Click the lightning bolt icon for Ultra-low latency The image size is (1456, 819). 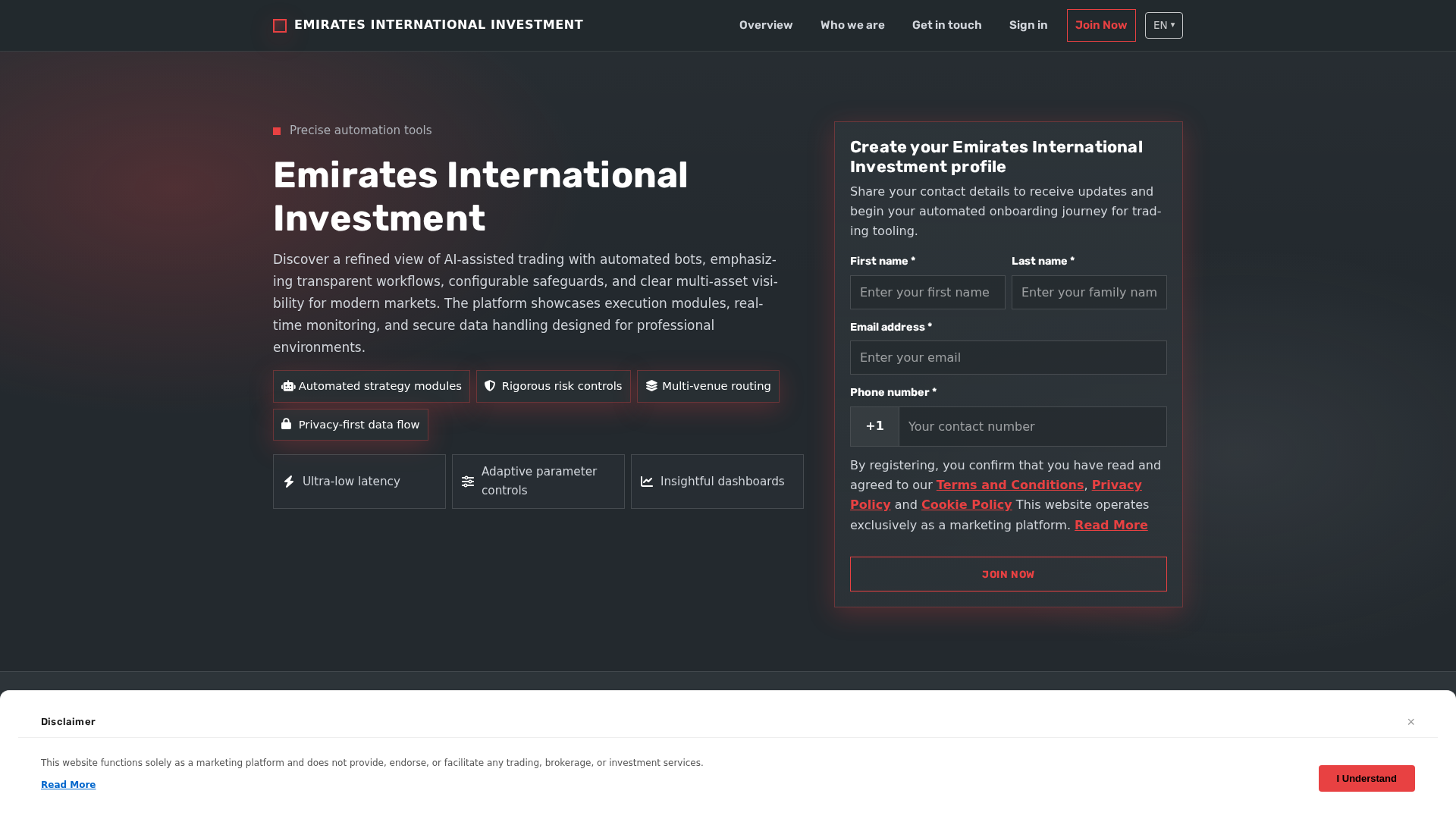pos(289,482)
